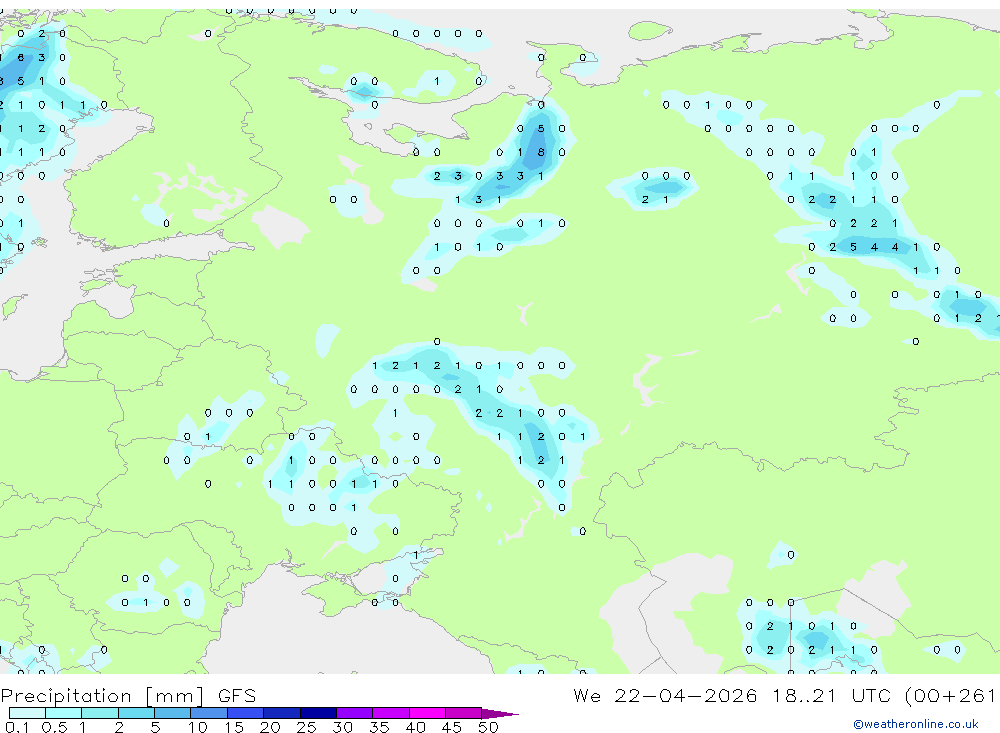Open the weatheronline.co.uk copyright link
Image resolution: width=1000 pixels, height=733 pixels.
(916, 724)
